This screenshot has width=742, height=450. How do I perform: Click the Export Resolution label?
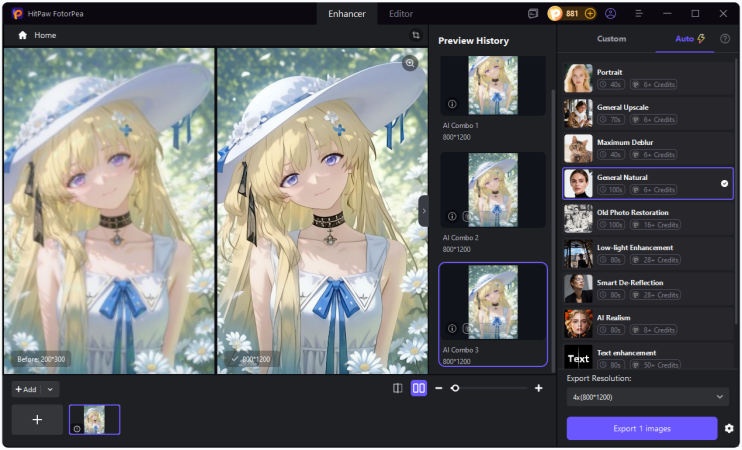(599, 378)
